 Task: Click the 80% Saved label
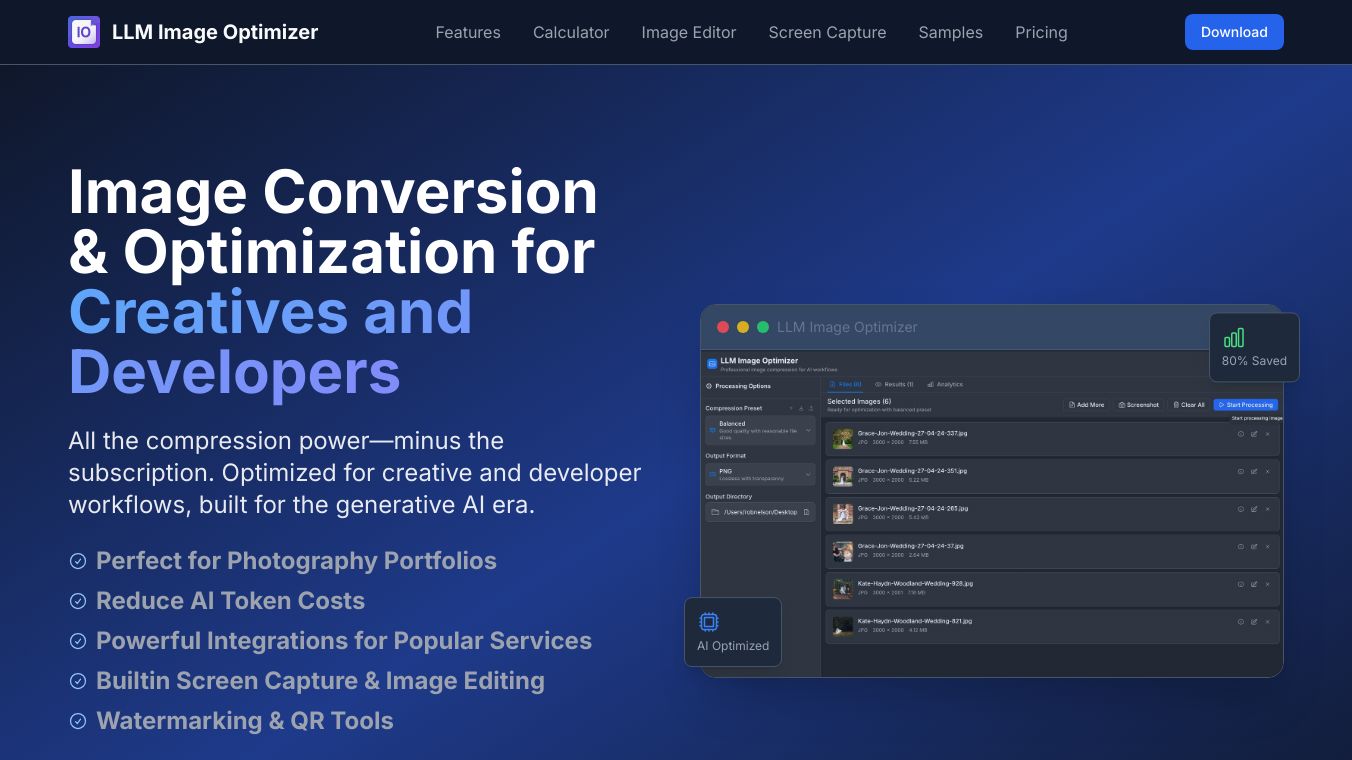click(x=1254, y=361)
